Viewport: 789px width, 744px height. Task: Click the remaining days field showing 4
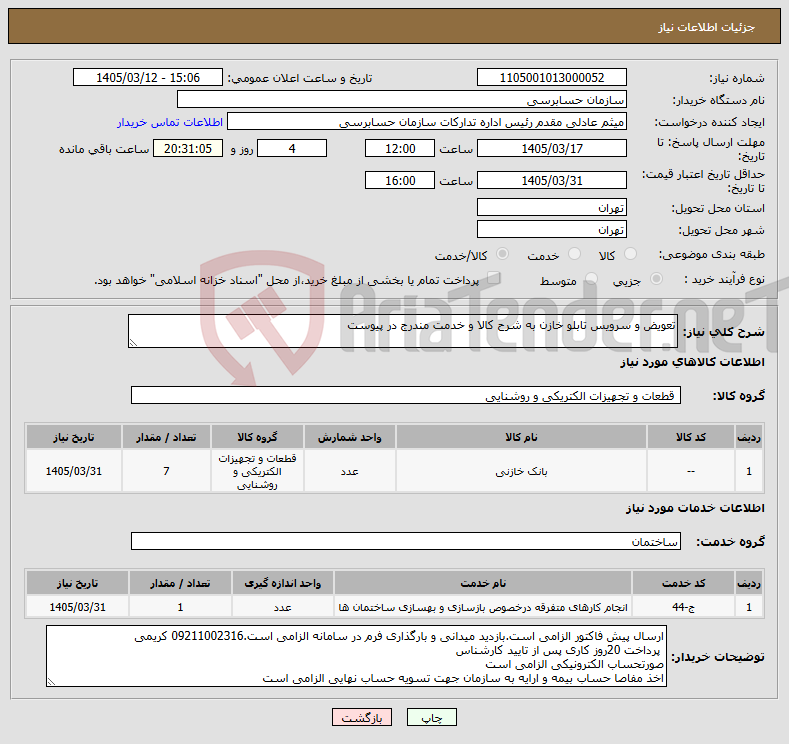click(292, 148)
